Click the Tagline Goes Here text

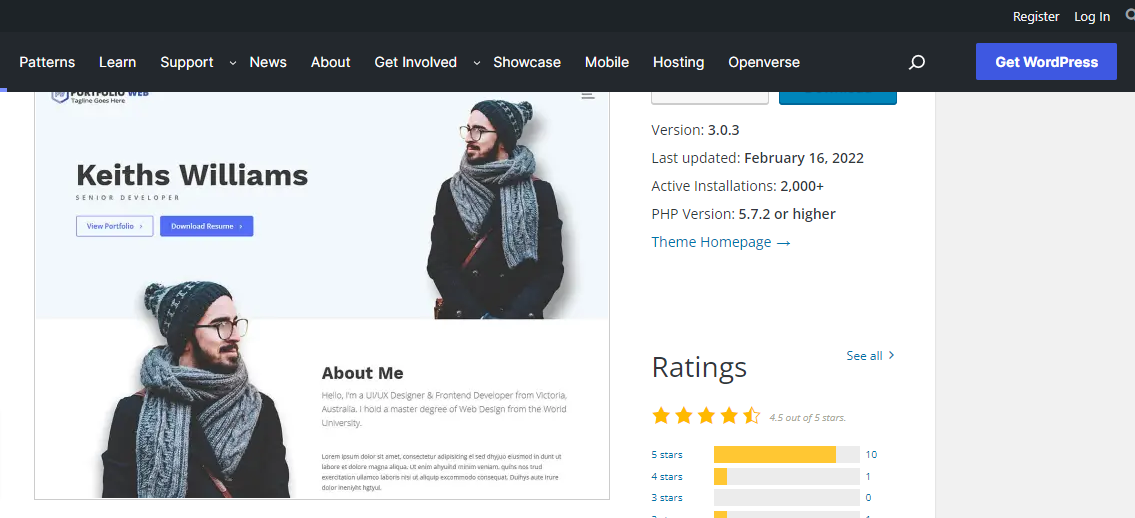coord(98,101)
